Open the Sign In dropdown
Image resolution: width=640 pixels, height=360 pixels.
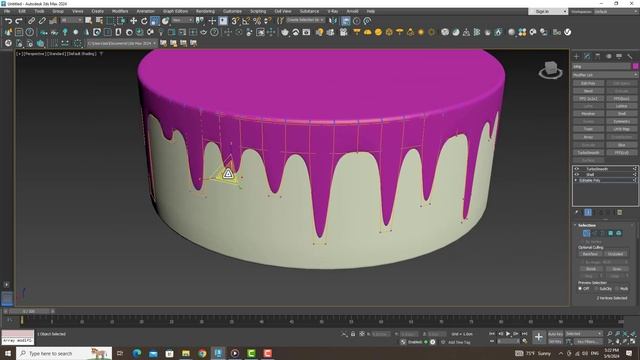(548, 11)
